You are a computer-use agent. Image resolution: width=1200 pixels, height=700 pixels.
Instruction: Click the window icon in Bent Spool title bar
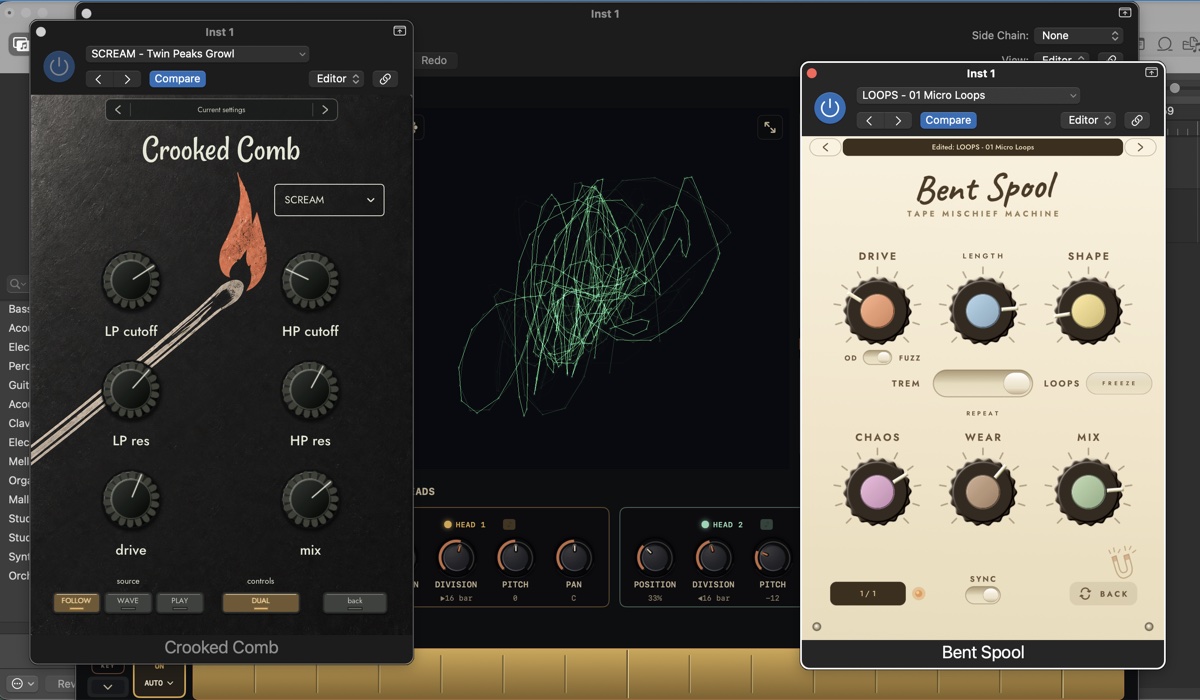pyautogui.click(x=1151, y=73)
